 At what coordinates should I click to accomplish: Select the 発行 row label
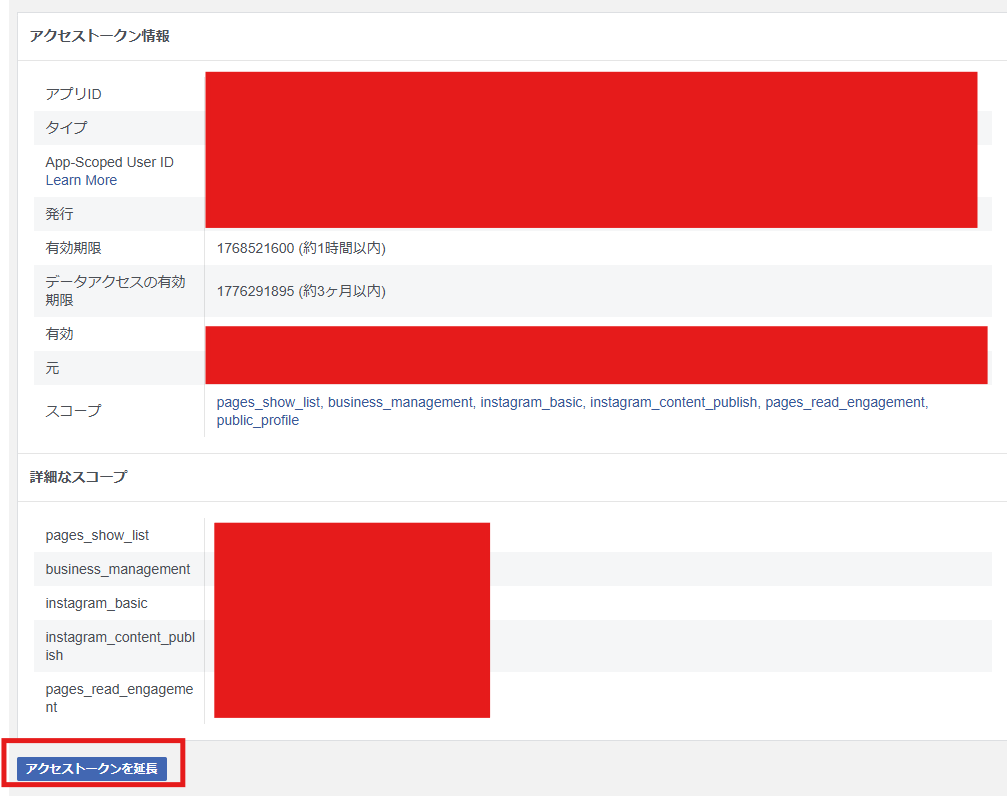click(59, 214)
